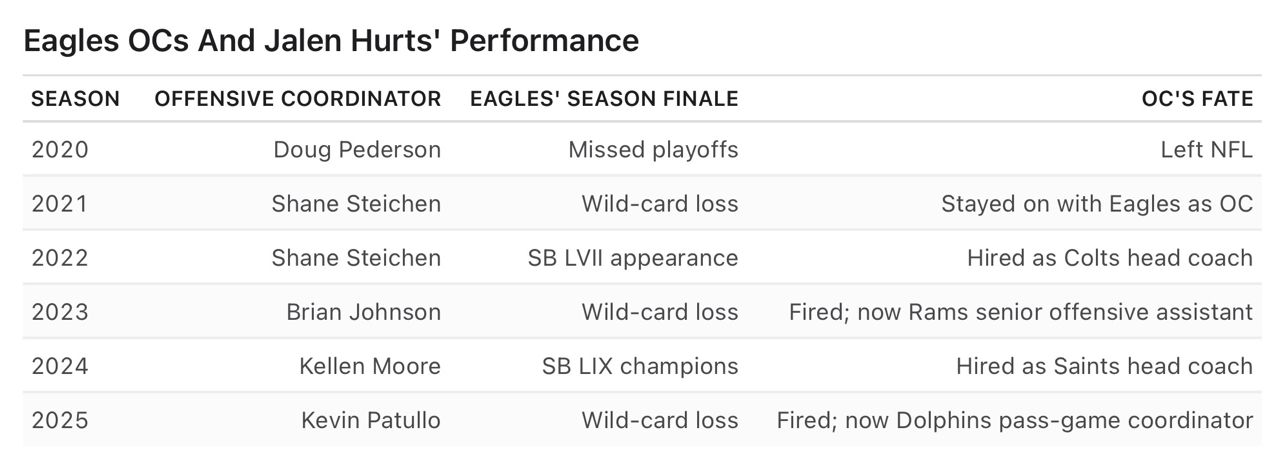This screenshot has height=456, width=1280.
Task: Sort by OFFENSIVE COORDINATOR column header
Action: click(x=297, y=99)
